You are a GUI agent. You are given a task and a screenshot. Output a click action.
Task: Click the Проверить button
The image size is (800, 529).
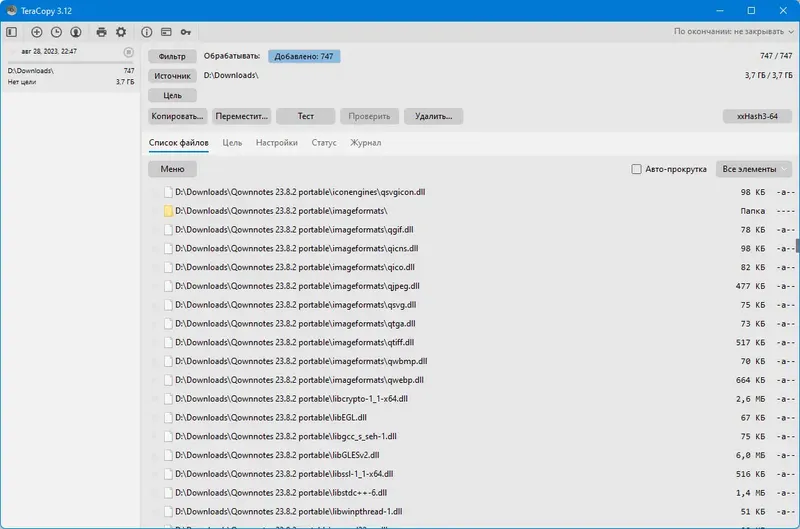[x=369, y=116]
